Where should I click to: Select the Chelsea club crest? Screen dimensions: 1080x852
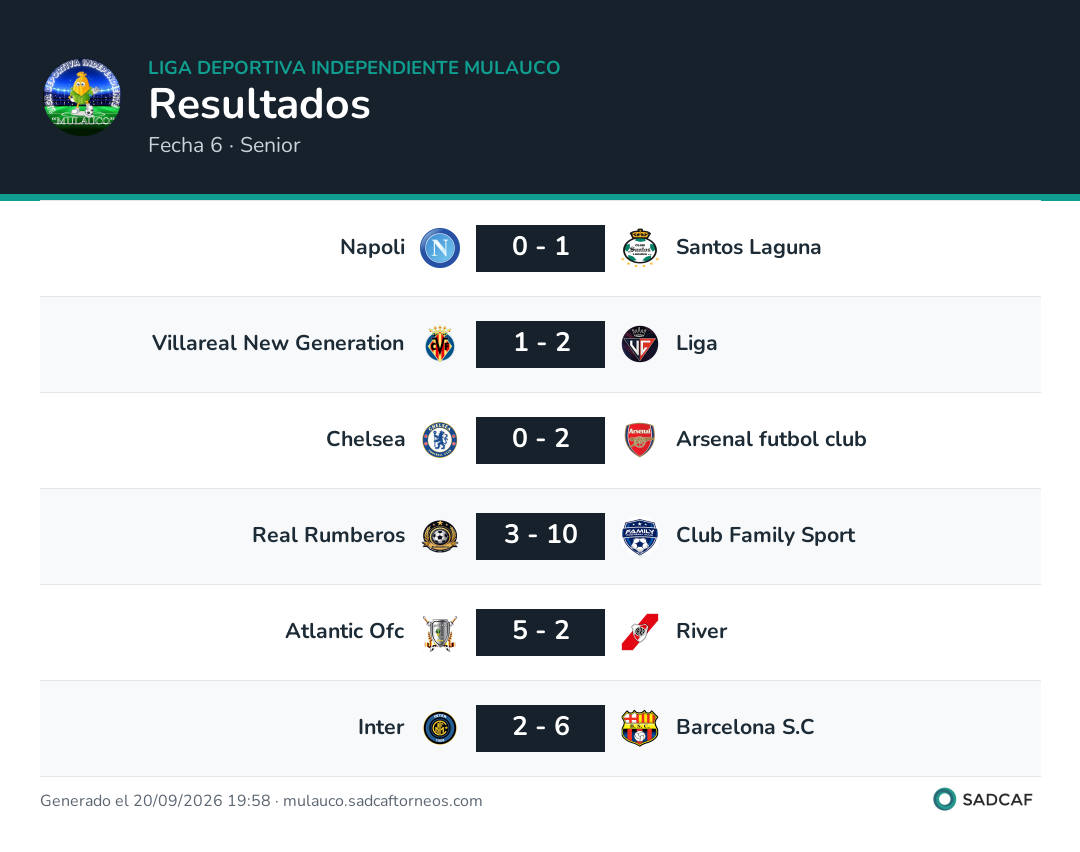point(440,440)
